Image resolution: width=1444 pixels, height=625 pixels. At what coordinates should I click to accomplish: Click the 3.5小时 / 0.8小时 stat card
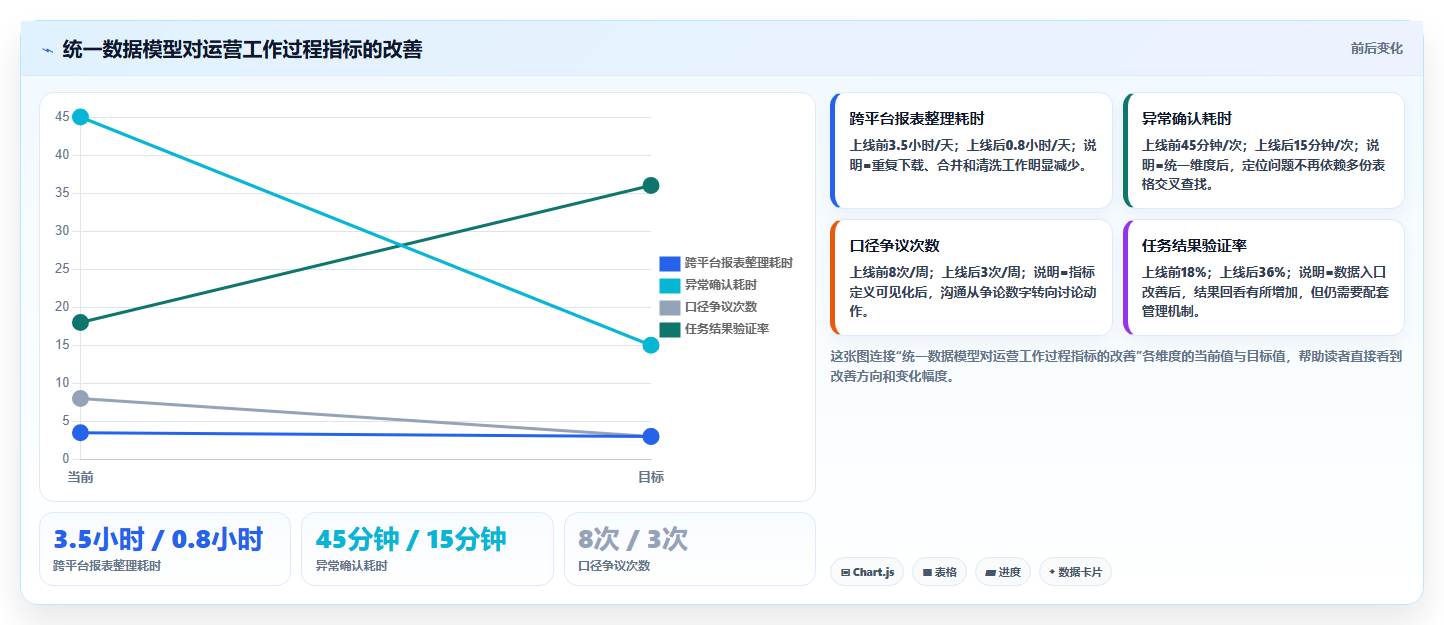pos(165,549)
